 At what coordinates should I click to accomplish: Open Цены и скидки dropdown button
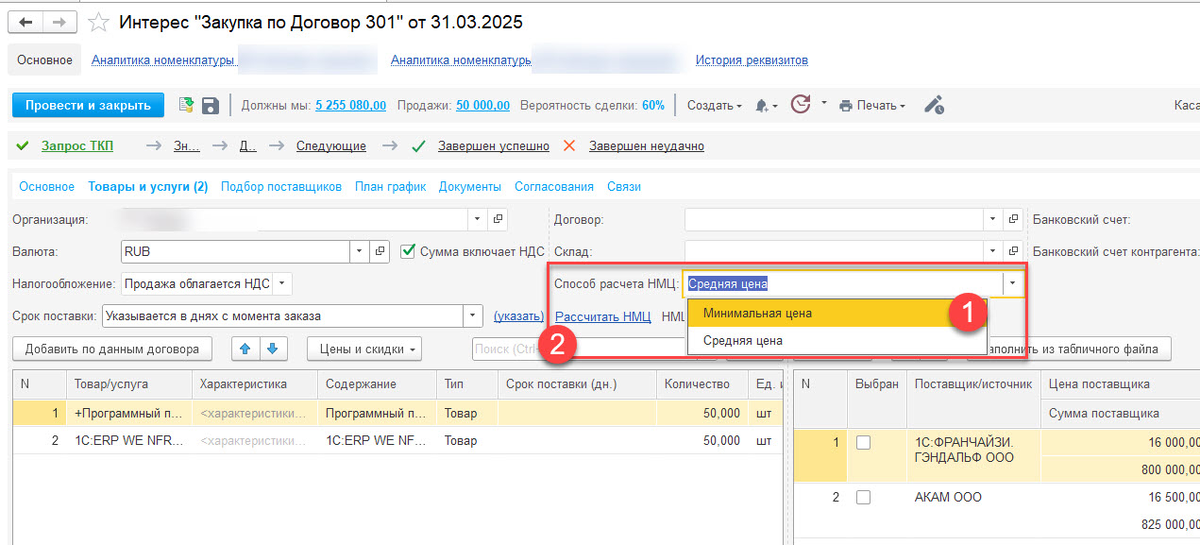(x=364, y=349)
